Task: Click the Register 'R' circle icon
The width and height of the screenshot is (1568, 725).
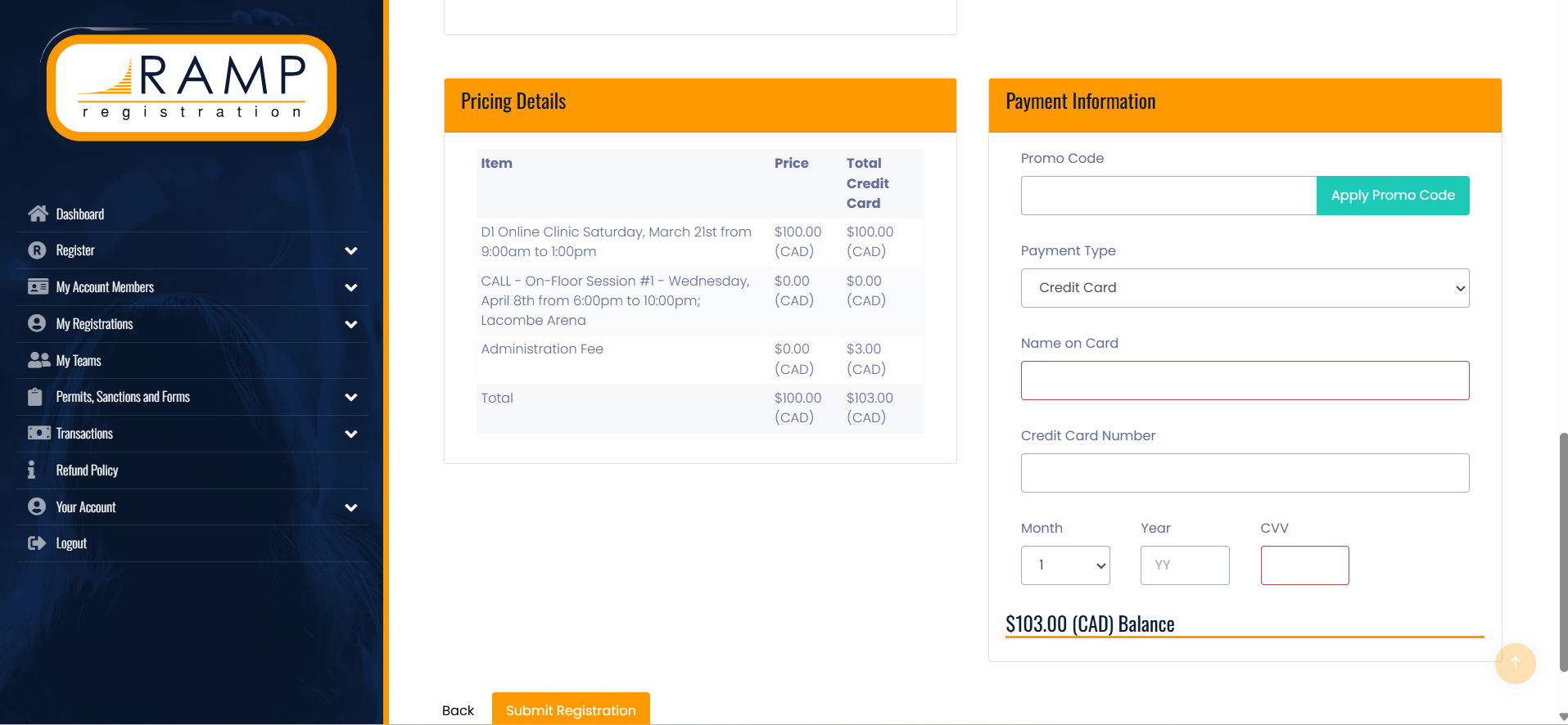Action: point(37,250)
